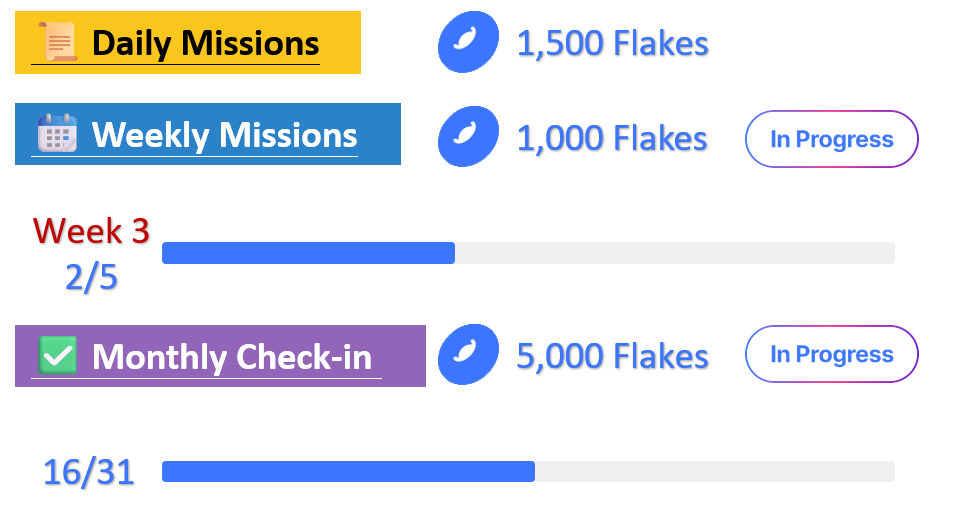Viewport: 955px width, 526px height.
Task: Open the Monthly Check-in heading link
Action: click(232, 357)
